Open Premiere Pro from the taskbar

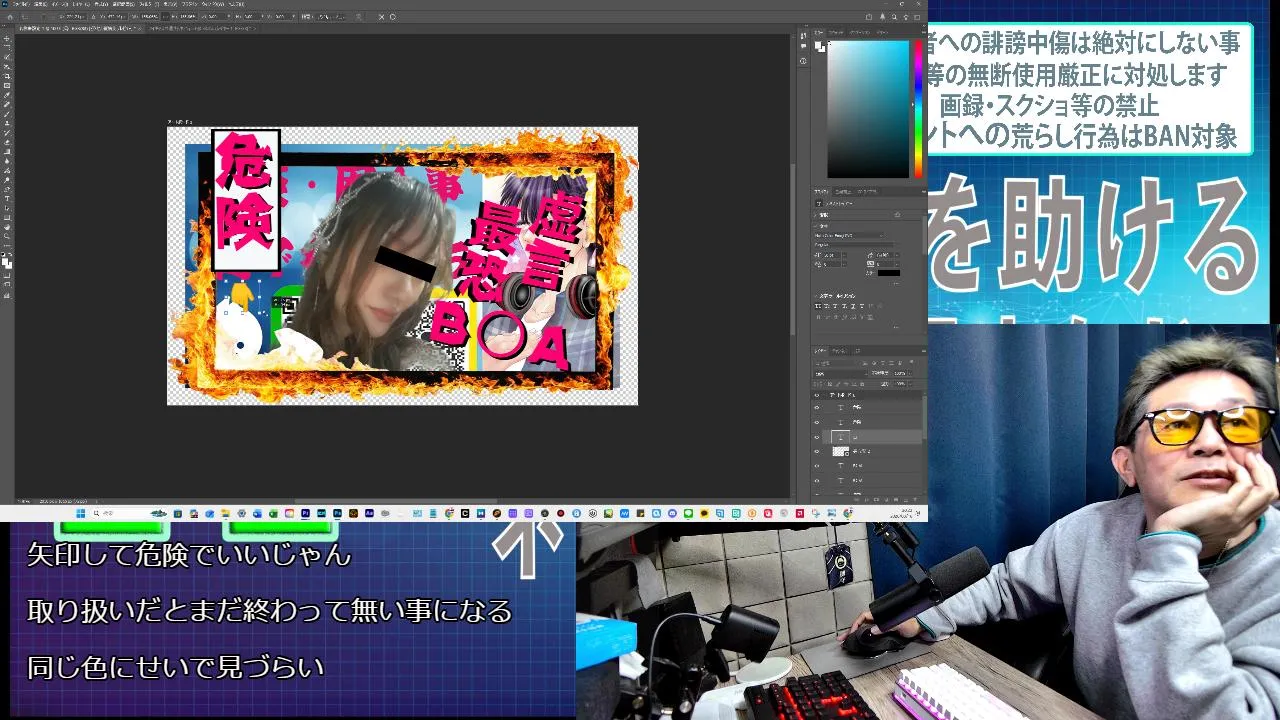point(306,513)
